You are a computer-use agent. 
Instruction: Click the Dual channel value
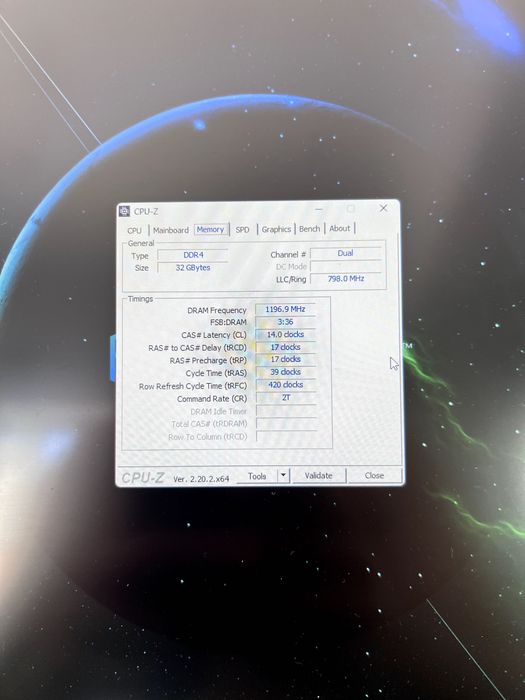point(346,253)
